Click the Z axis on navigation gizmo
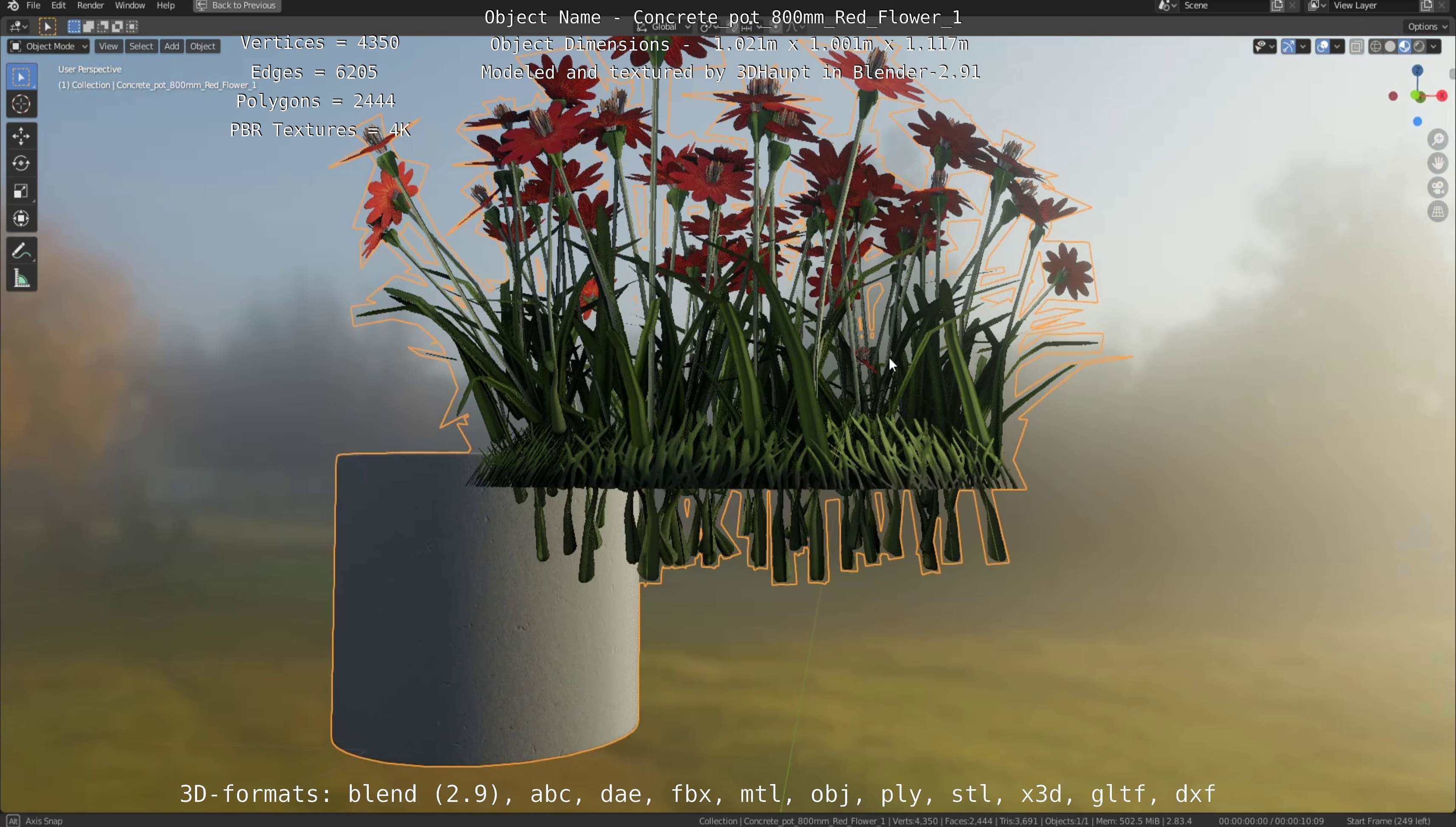 [x=1417, y=71]
